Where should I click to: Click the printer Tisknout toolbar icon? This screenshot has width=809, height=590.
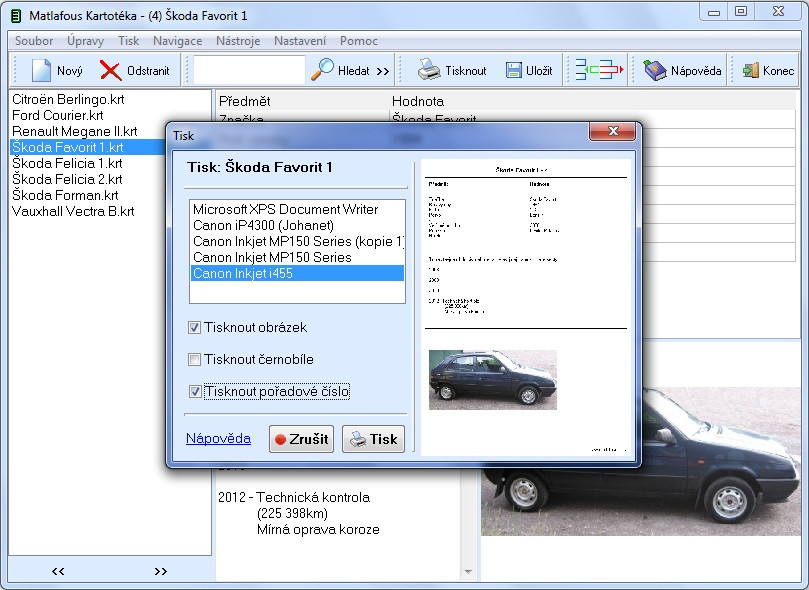tap(429, 70)
